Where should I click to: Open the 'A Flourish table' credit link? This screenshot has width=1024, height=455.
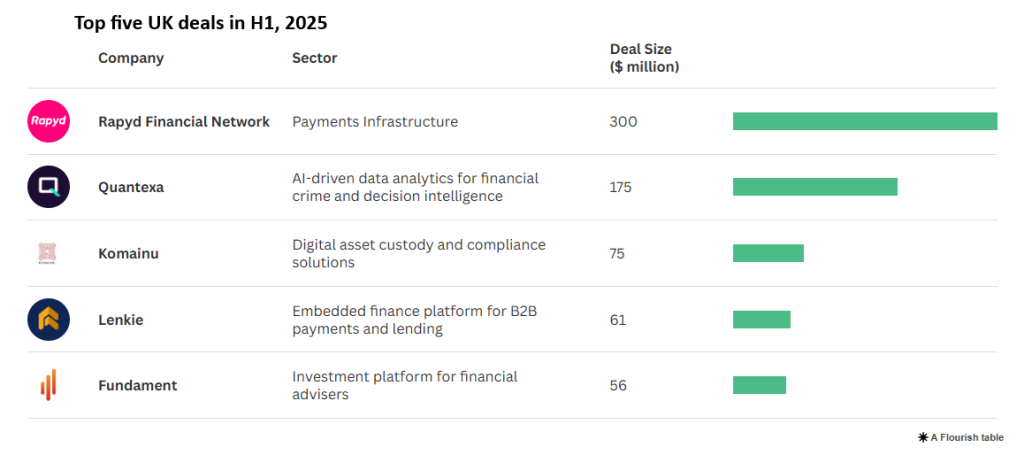point(967,437)
